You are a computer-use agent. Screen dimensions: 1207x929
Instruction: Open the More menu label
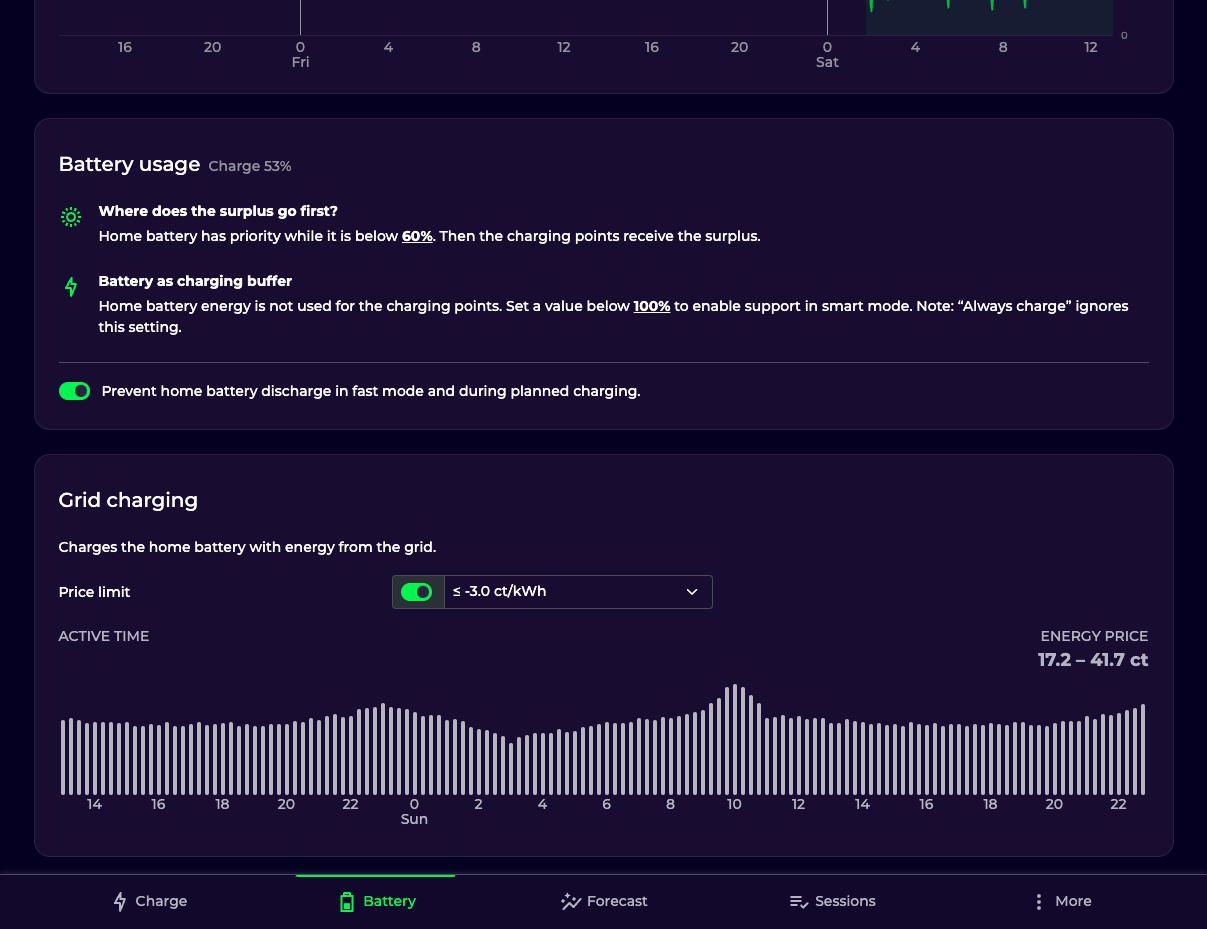pos(1073,901)
